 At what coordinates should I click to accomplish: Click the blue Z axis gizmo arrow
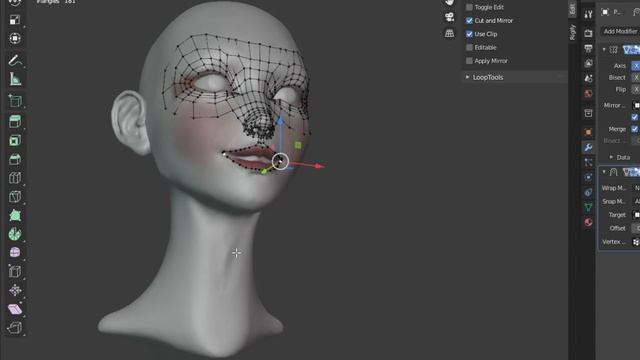tap(280, 121)
